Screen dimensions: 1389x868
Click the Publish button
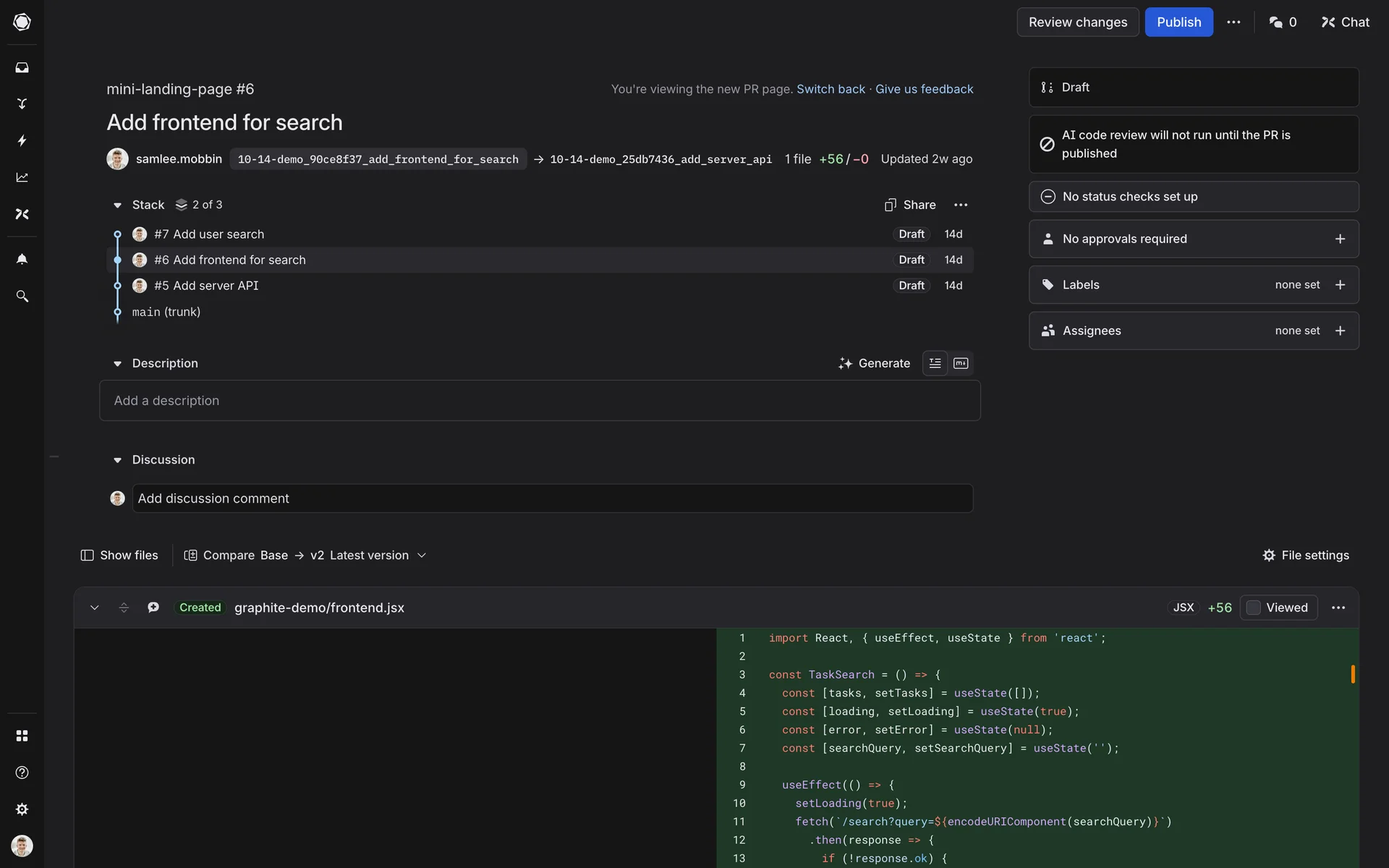tap(1178, 22)
